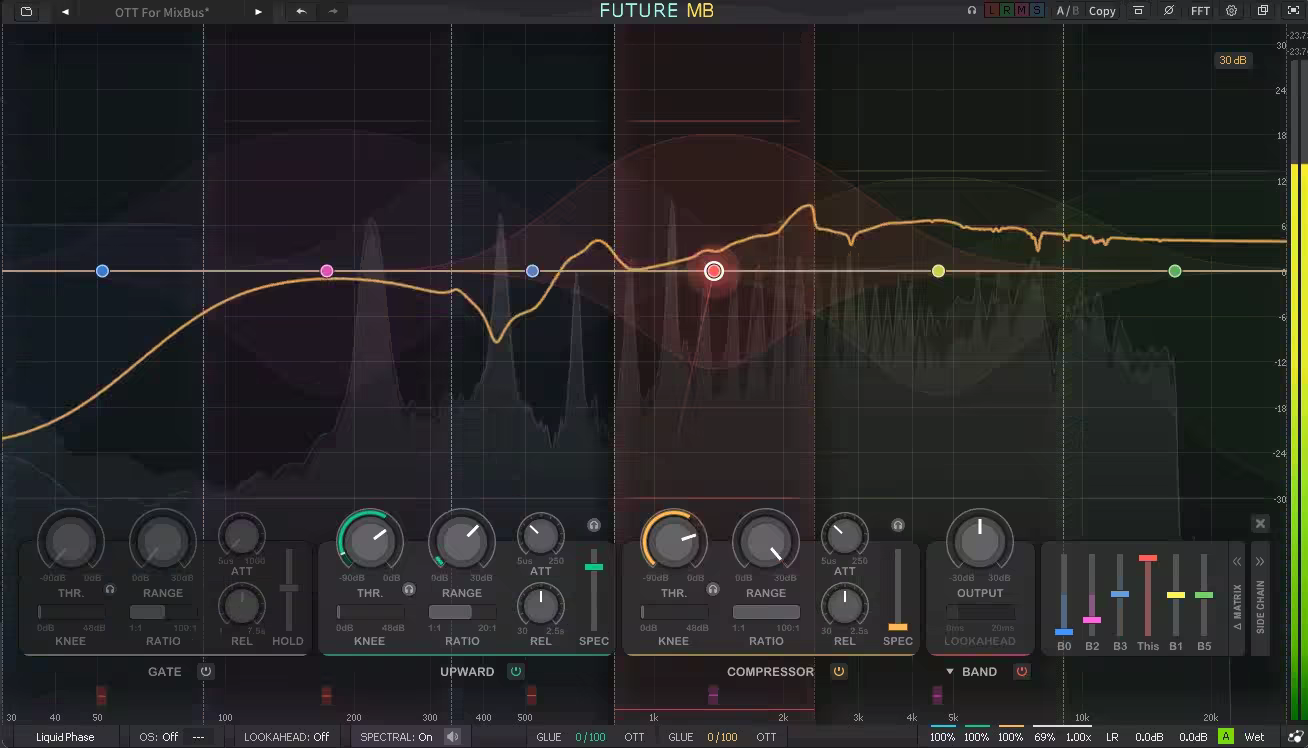The width and height of the screenshot is (1308, 748).
Task: Open the OTT For MixBus preset menu
Action: tap(162, 12)
